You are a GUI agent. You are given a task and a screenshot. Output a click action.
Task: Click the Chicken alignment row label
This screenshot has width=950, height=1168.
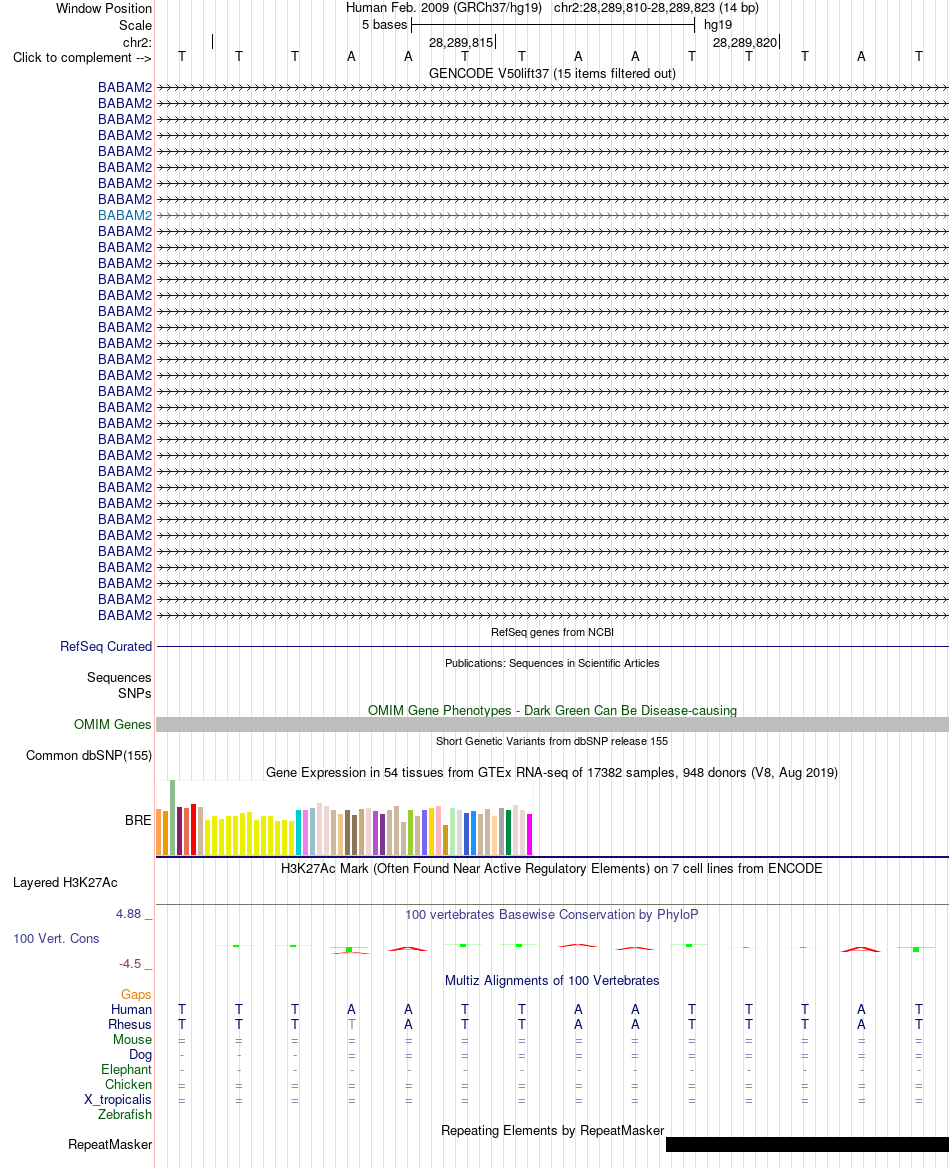[128, 1085]
